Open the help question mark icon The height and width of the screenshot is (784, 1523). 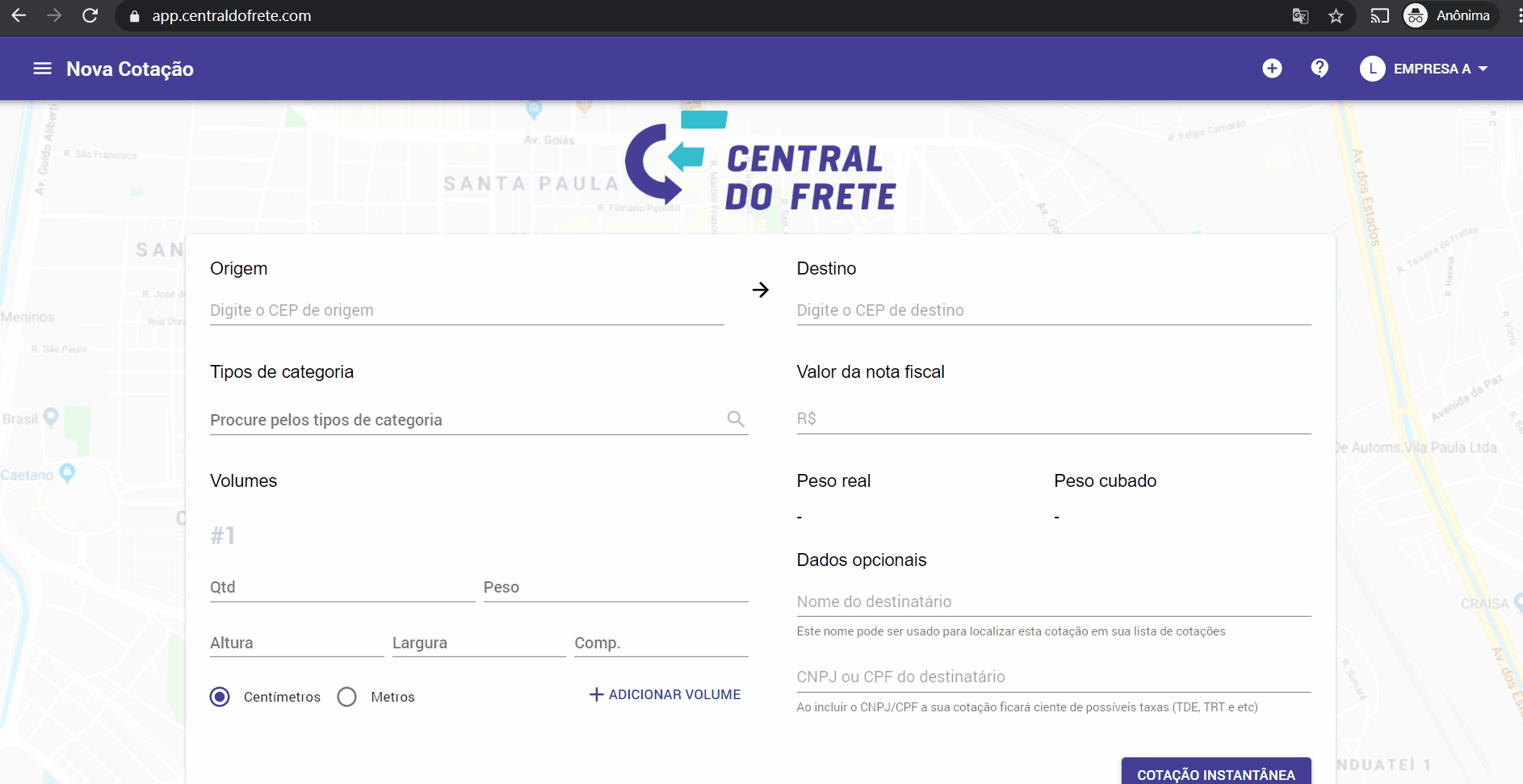click(x=1320, y=69)
